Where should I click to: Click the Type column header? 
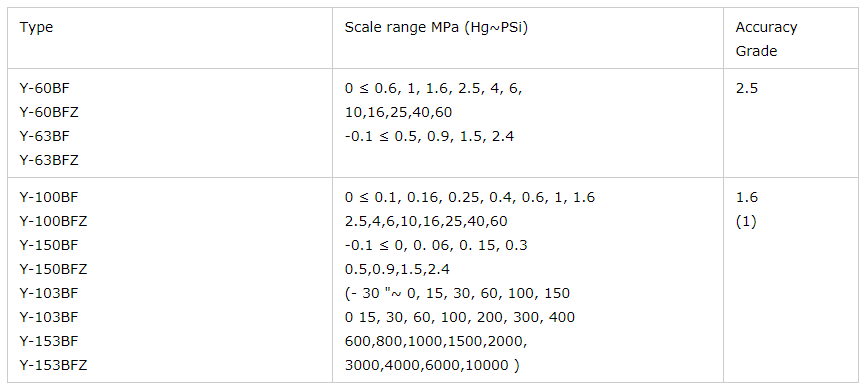pos(36,28)
